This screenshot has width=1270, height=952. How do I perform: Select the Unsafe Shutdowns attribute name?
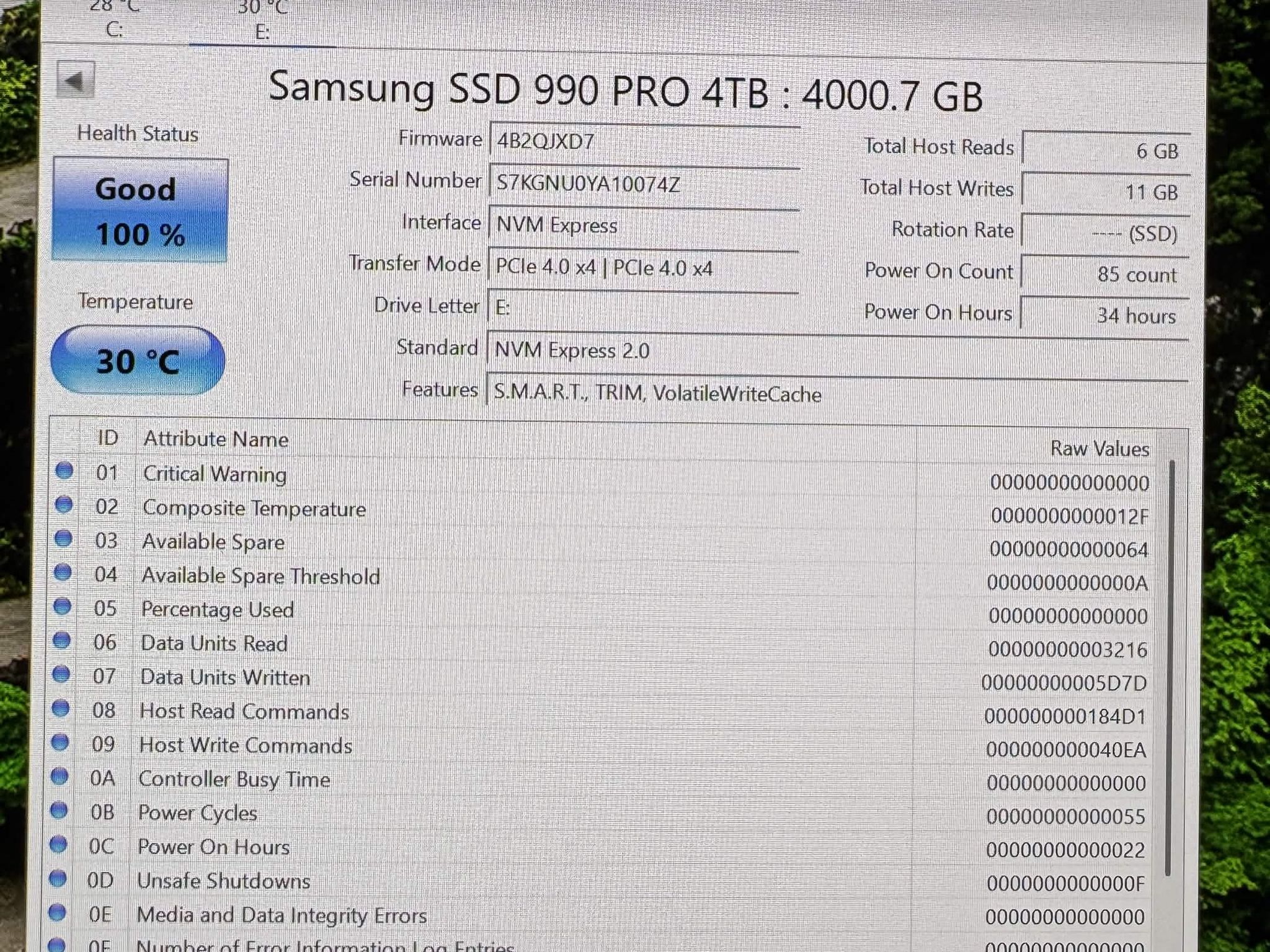223,881
